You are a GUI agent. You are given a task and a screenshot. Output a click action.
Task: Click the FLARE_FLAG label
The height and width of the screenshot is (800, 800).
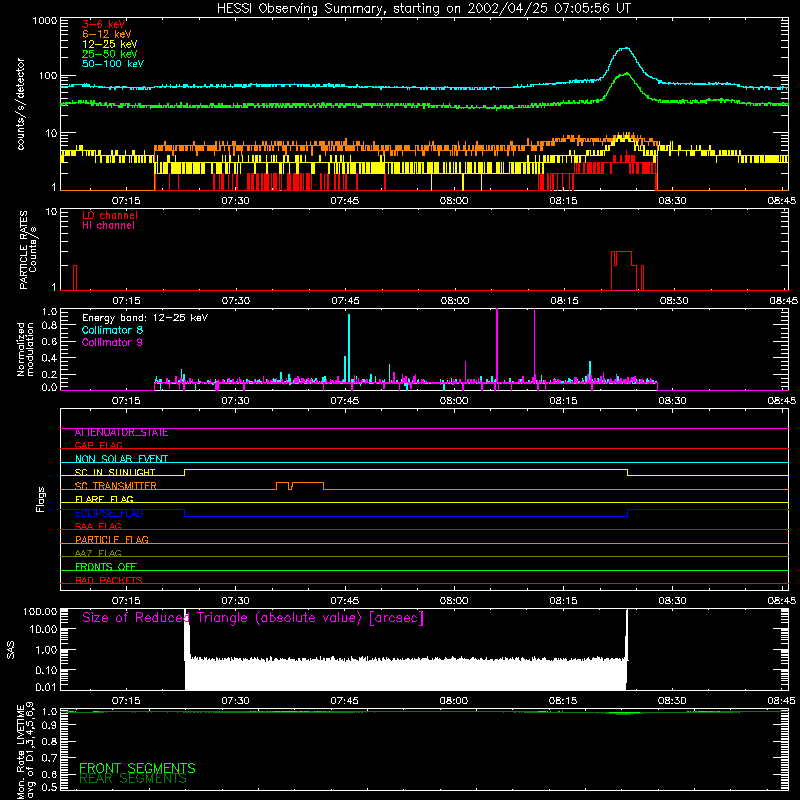point(104,499)
